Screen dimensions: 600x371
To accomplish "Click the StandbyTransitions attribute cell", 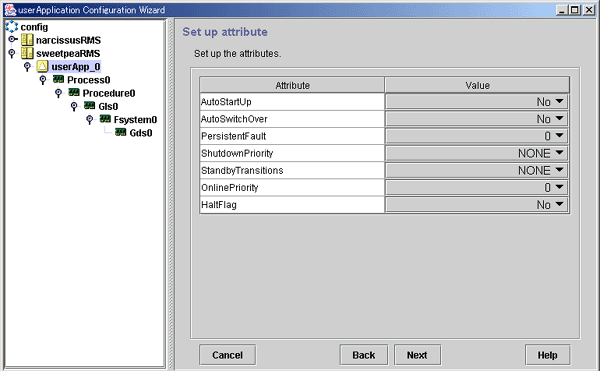I will (292, 170).
